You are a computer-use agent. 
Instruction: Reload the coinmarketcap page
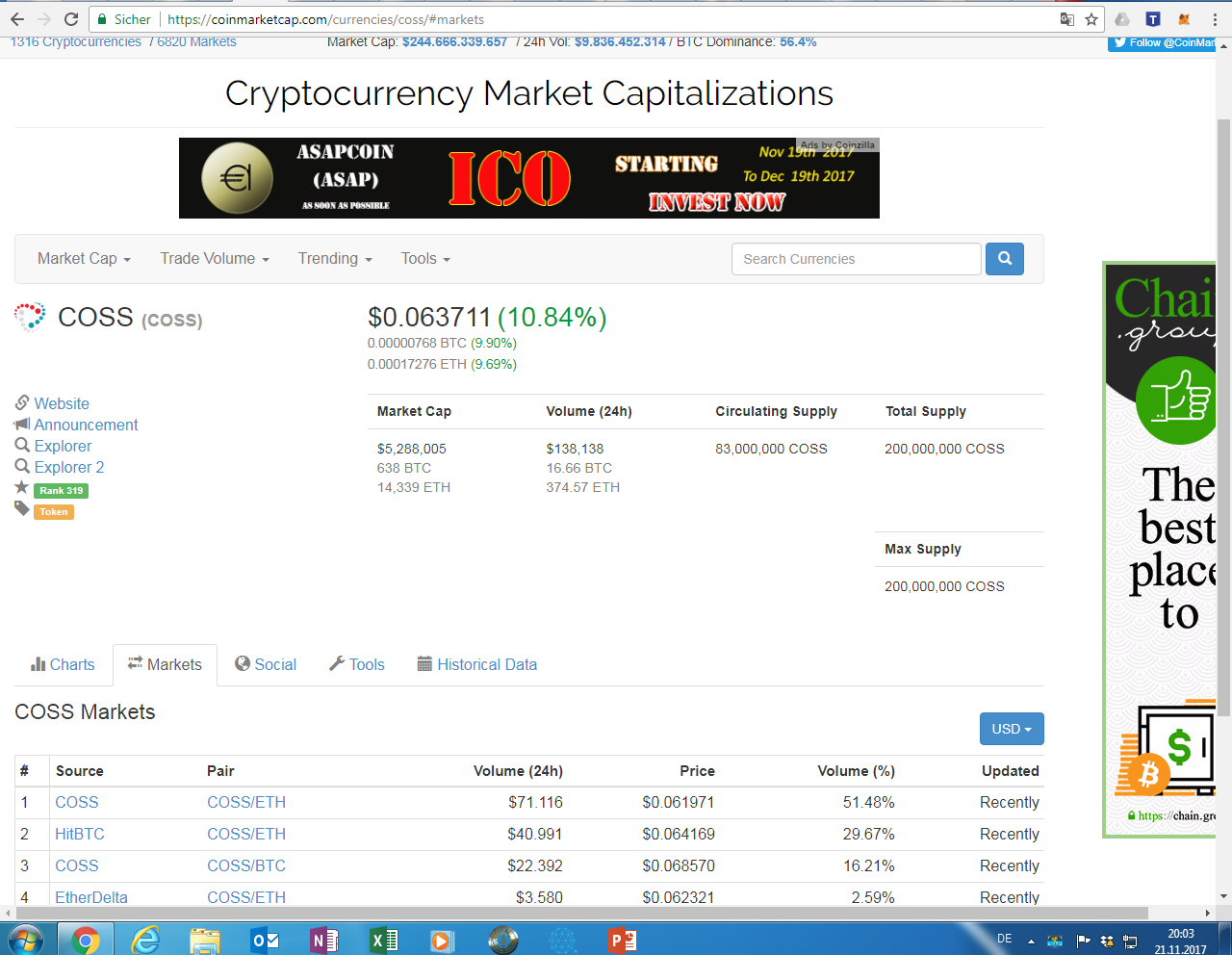(71, 19)
